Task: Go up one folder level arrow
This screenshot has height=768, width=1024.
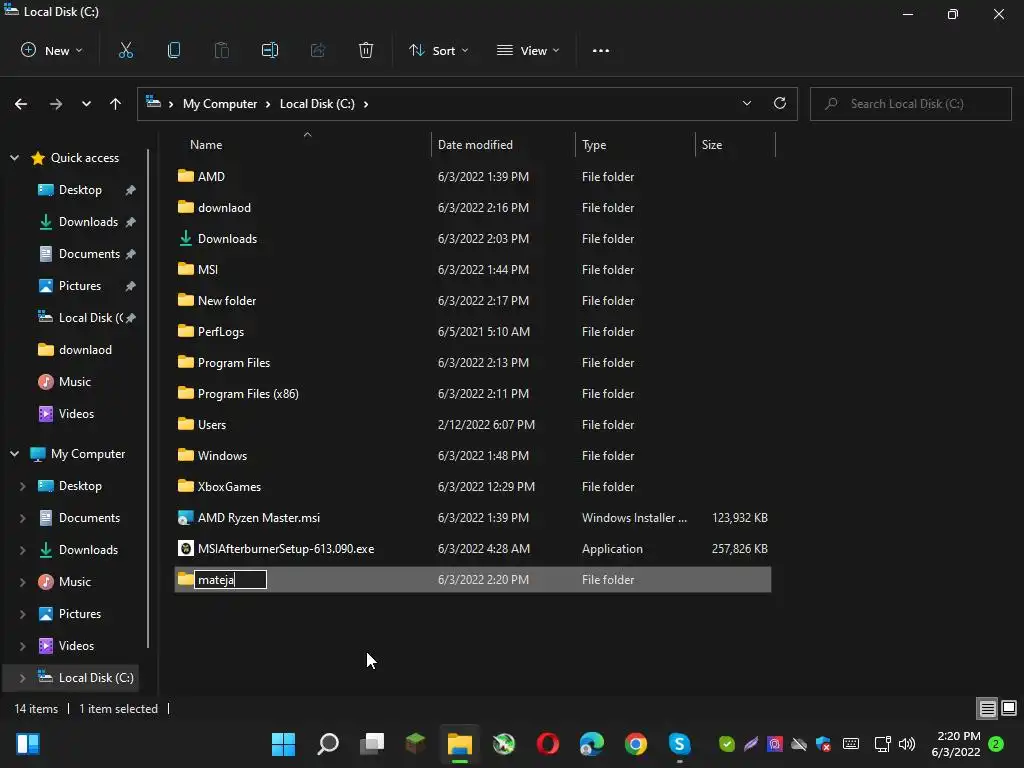Action: (x=116, y=104)
